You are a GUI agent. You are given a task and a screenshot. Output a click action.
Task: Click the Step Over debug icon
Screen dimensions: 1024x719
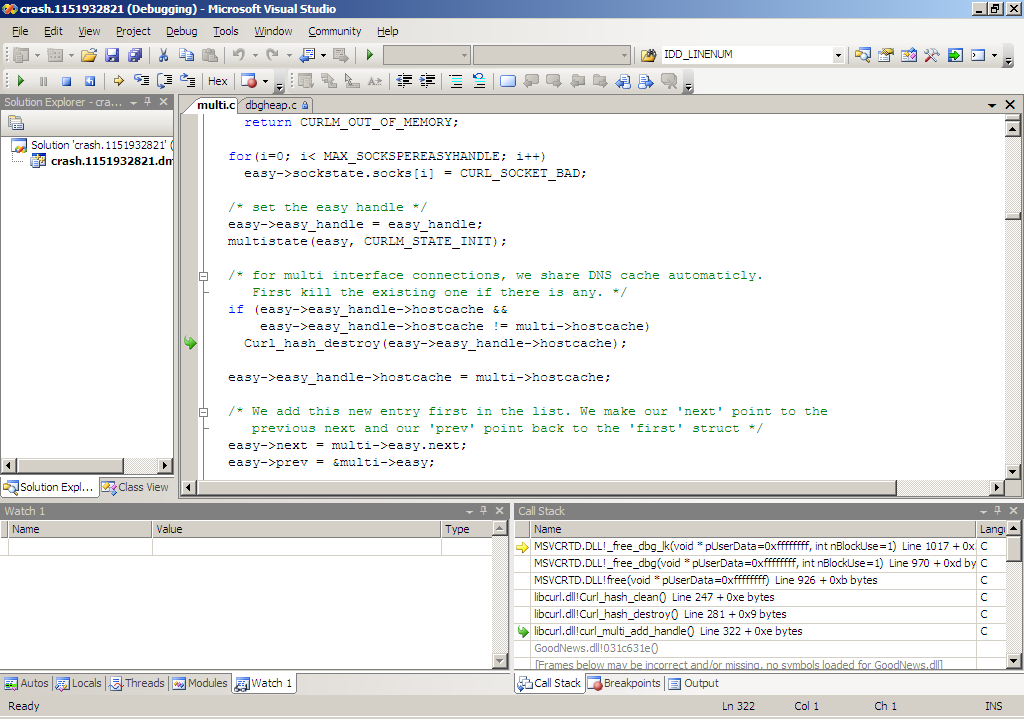pyautogui.click(x=165, y=81)
